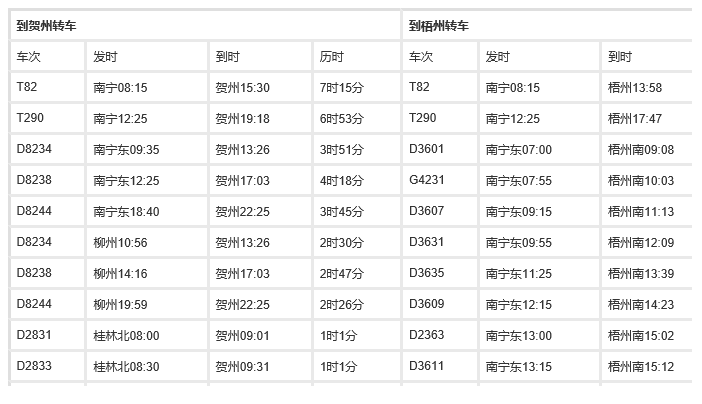The width and height of the screenshot is (702, 404).
Task: Click the 到梧州转车 table header
Action: [439, 25]
